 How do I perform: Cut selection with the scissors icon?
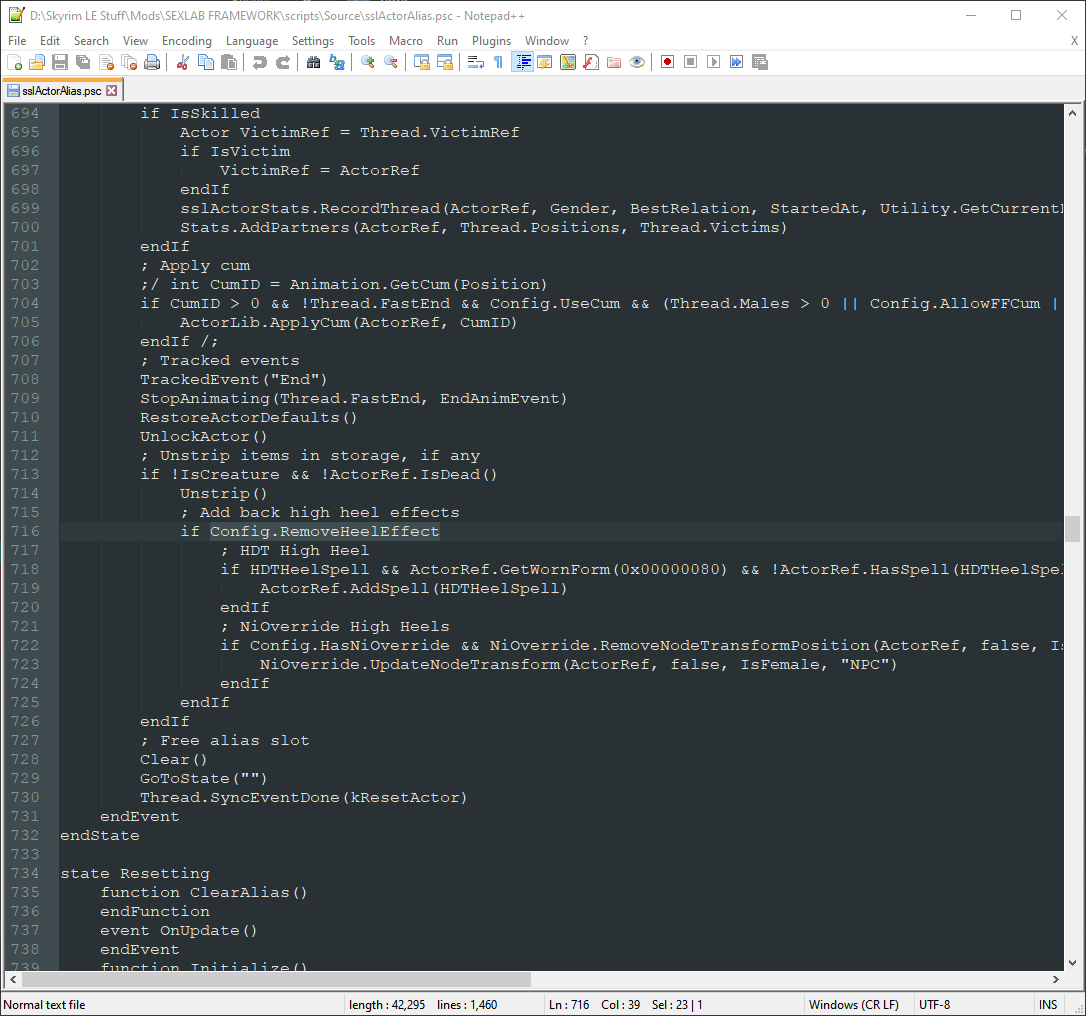tap(183, 62)
